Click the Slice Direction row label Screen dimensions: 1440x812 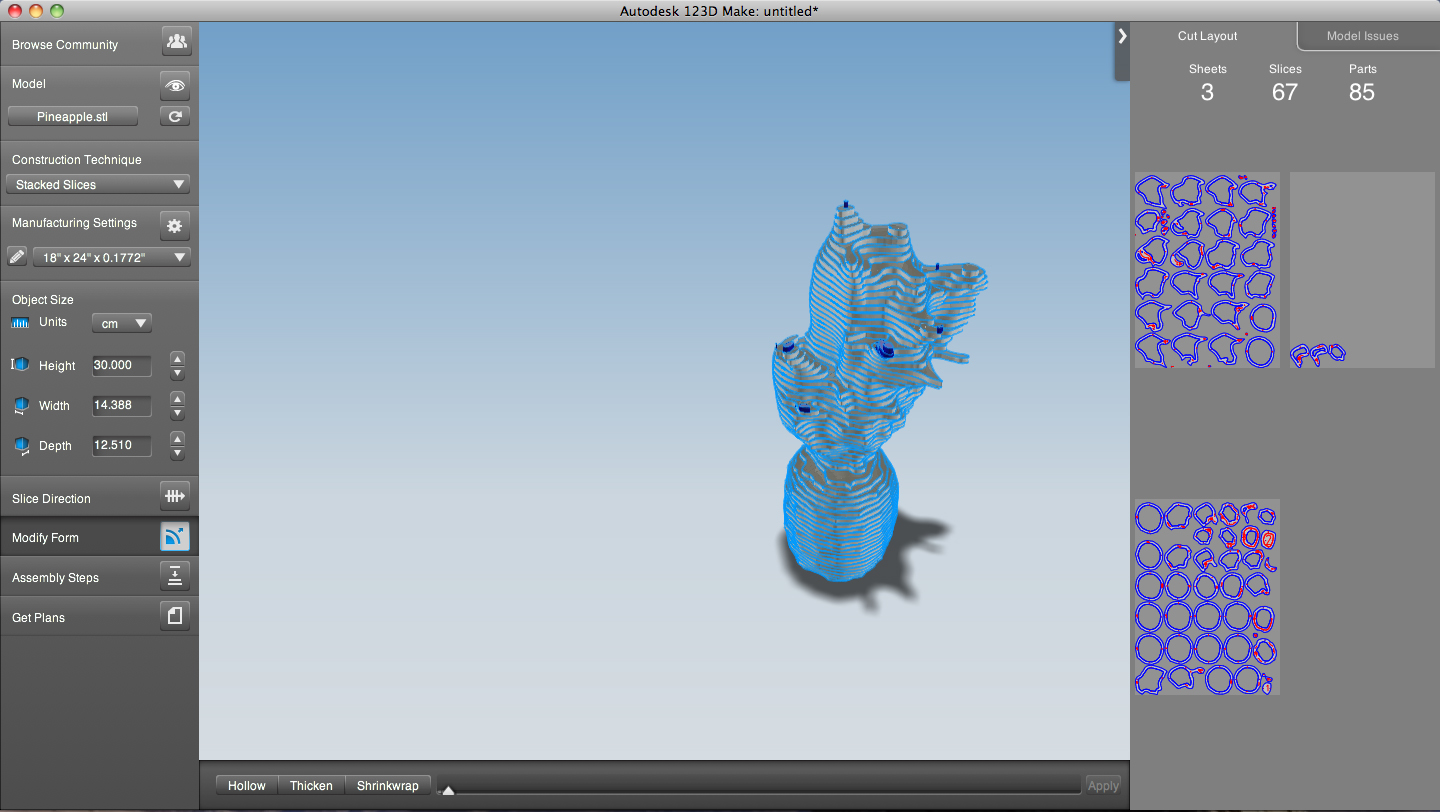(51, 498)
